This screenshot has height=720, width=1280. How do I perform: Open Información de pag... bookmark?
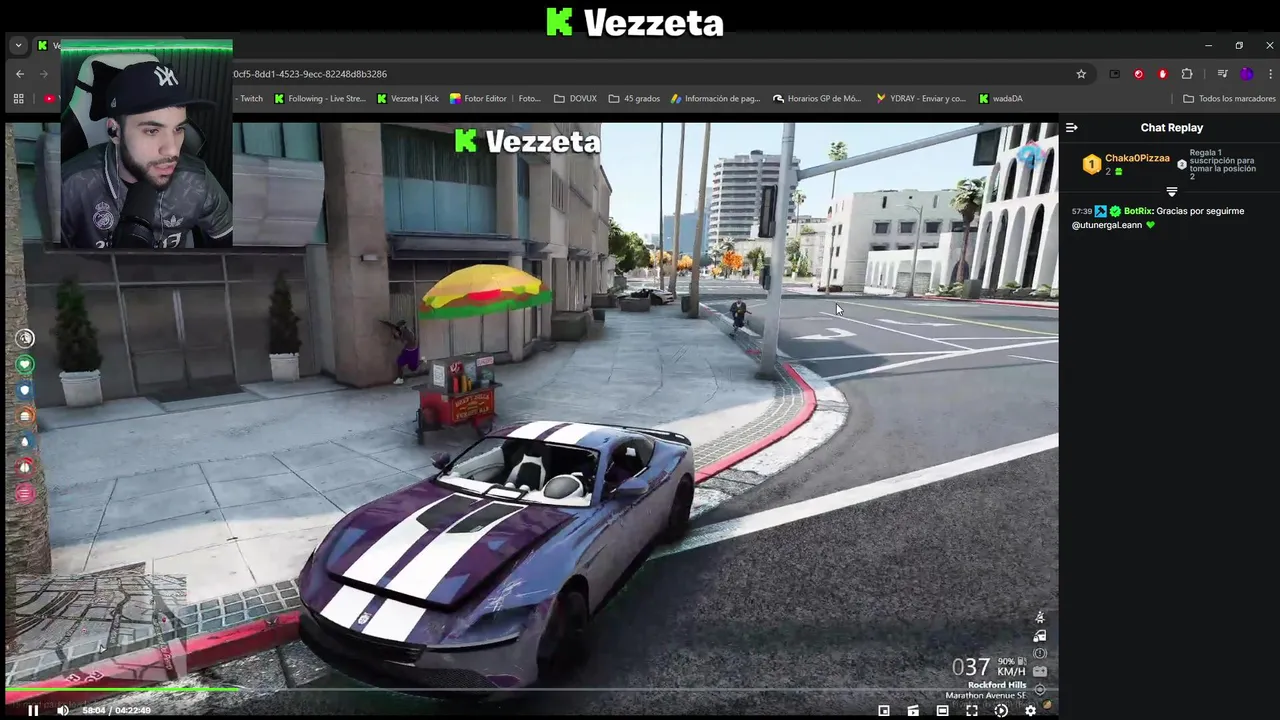point(716,99)
